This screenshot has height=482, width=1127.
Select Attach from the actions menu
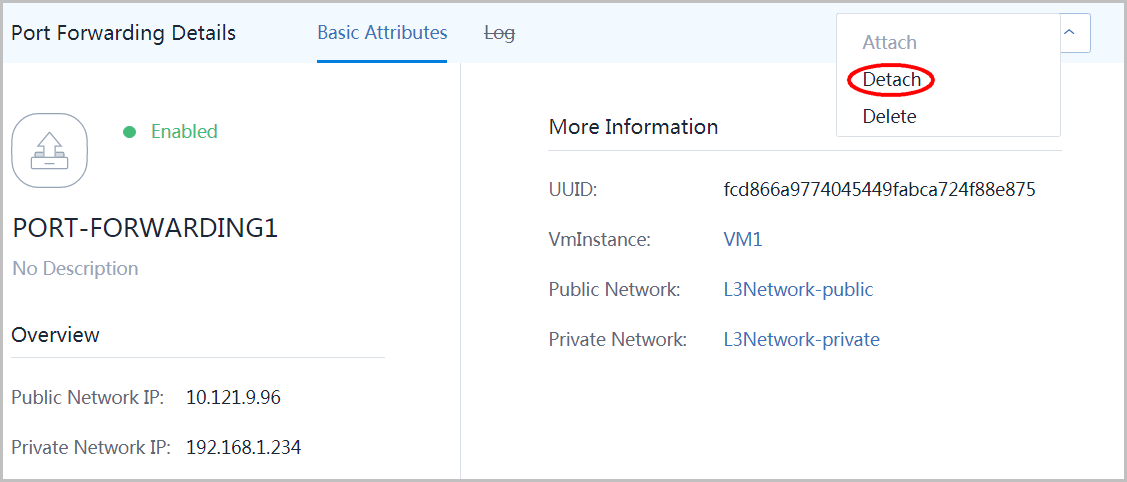[x=889, y=42]
